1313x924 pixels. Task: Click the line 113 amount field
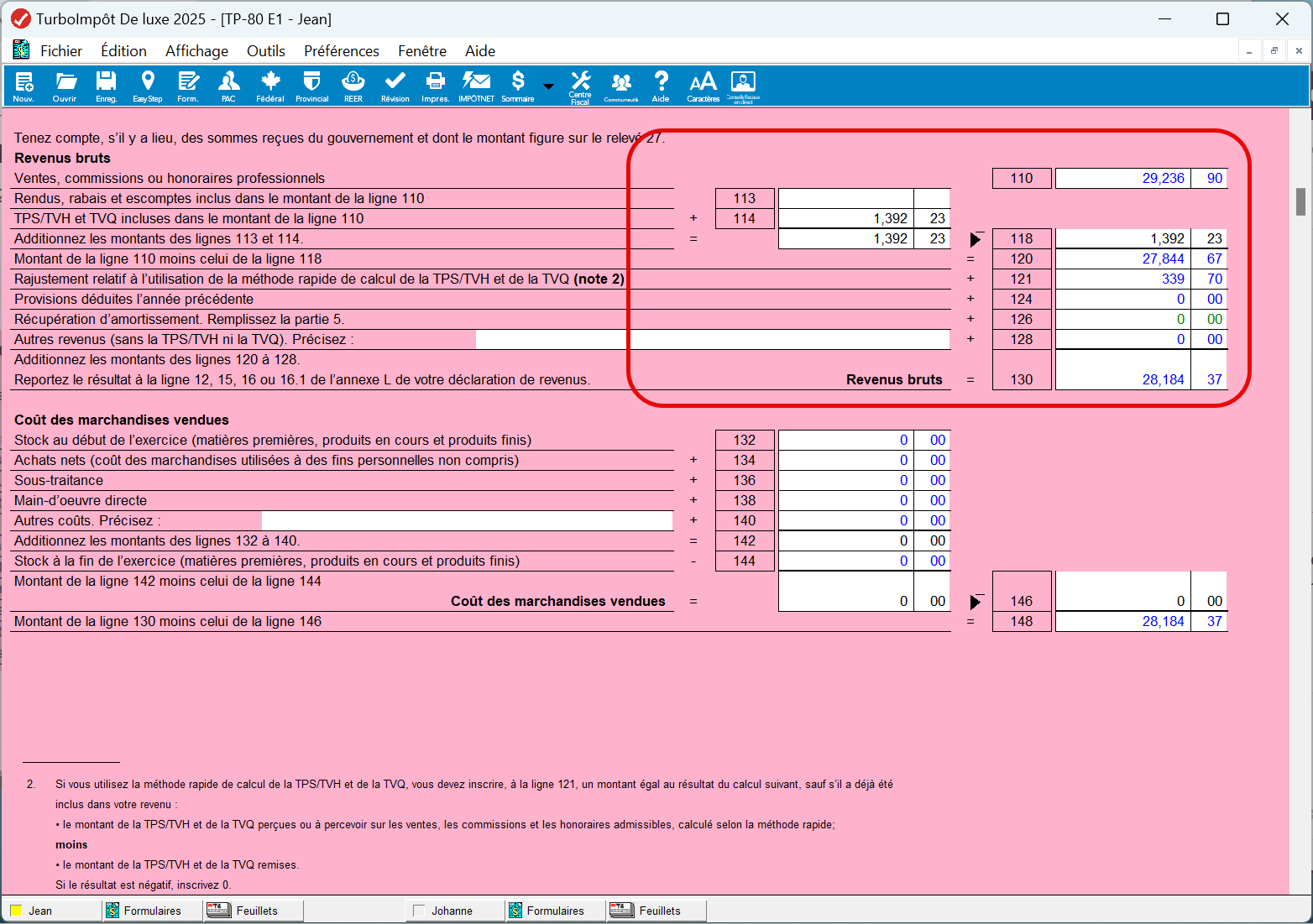[845, 198]
